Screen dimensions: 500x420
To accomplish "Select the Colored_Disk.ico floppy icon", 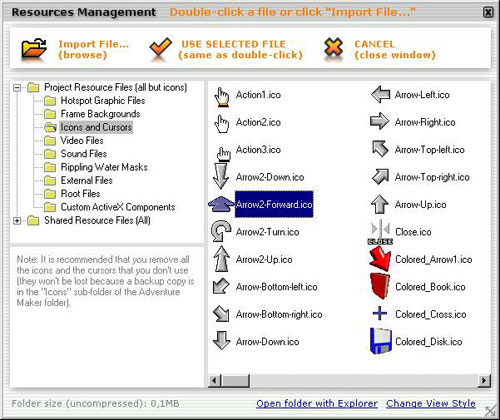I will click(x=380, y=341).
